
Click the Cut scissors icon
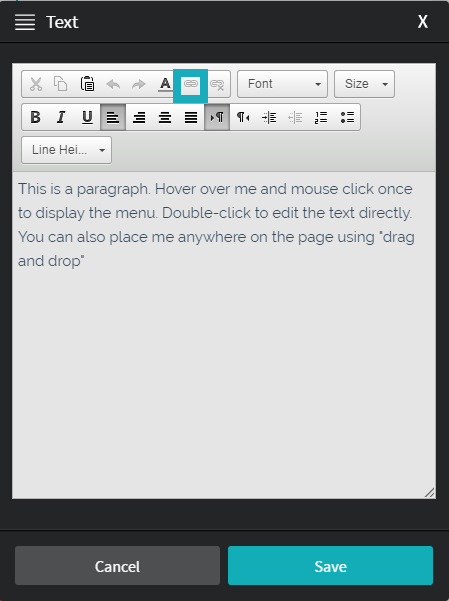click(x=36, y=84)
